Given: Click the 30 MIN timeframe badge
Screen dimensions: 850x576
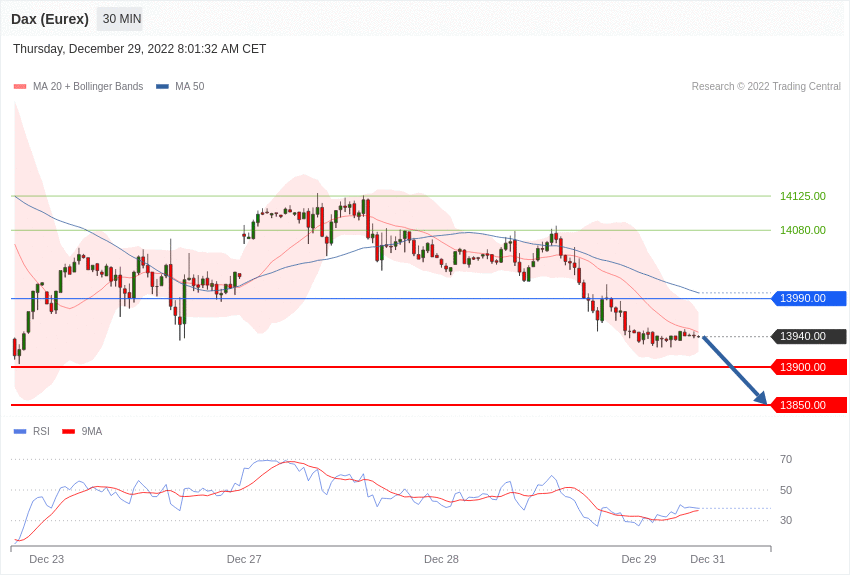Looking at the screenshot, I should click(120, 19).
